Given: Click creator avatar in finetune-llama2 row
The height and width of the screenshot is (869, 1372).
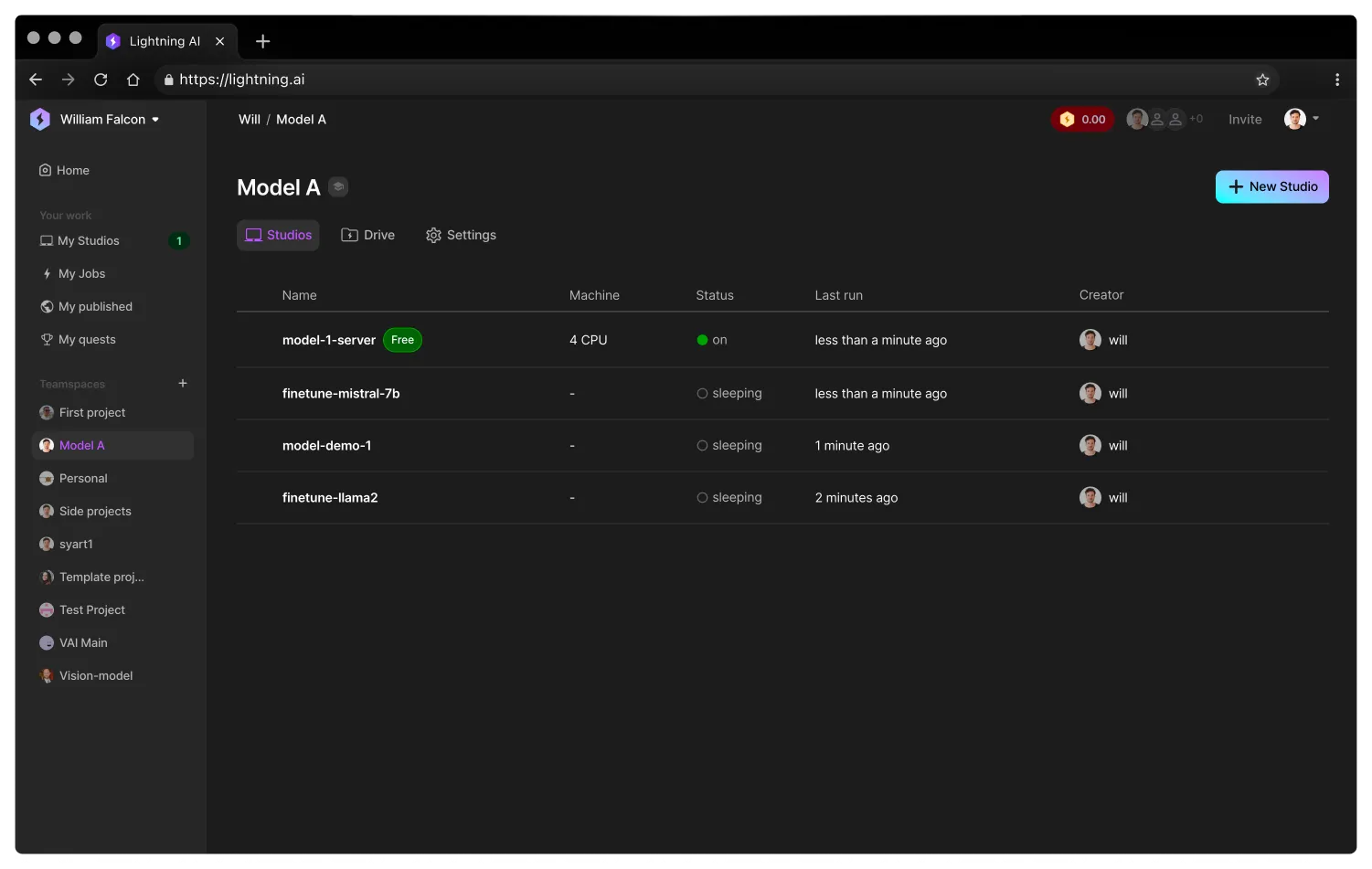Looking at the screenshot, I should [x=1090, y=498].
